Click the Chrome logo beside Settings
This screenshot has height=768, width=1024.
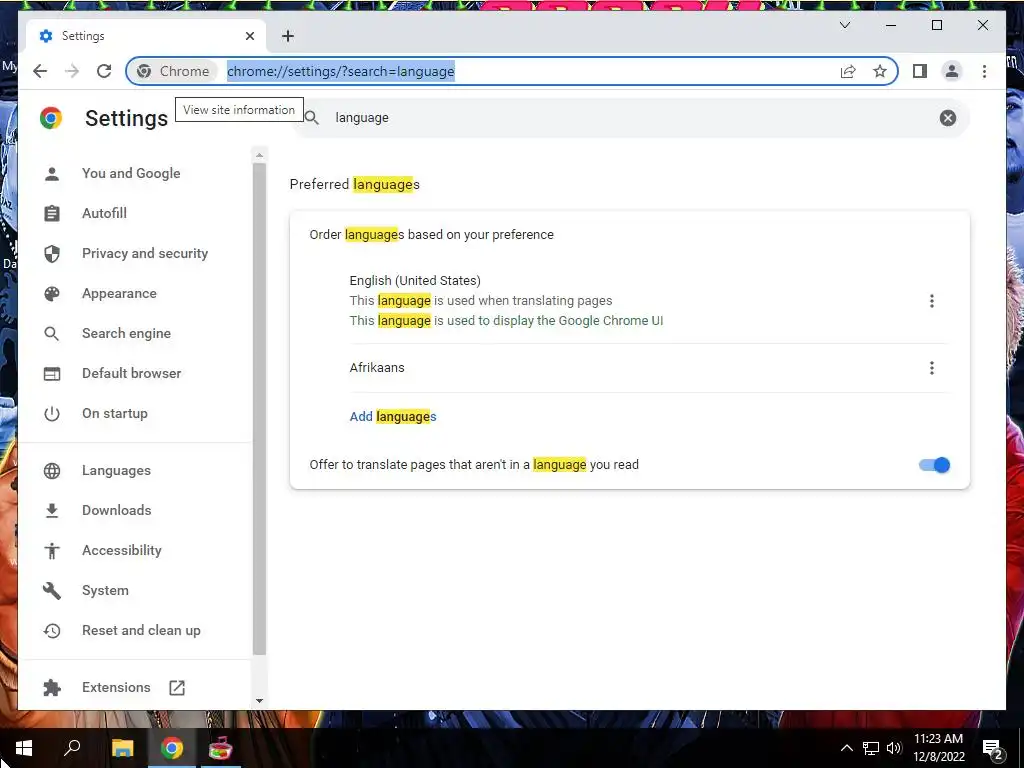51,118
